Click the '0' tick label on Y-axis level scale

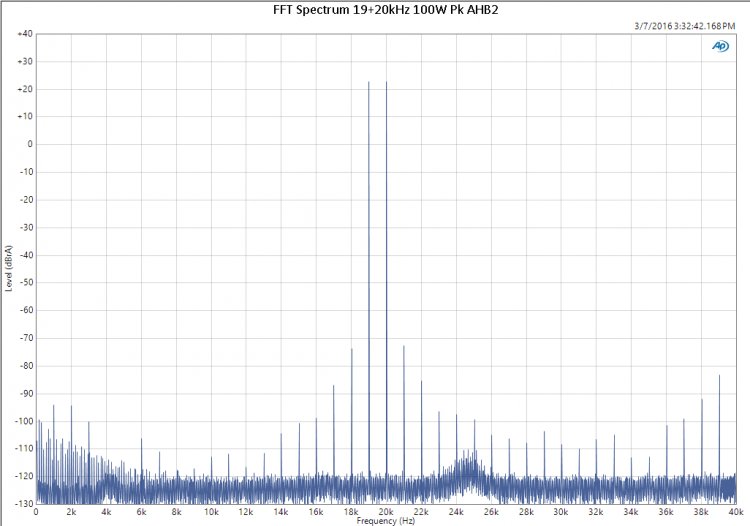(30, 144)
